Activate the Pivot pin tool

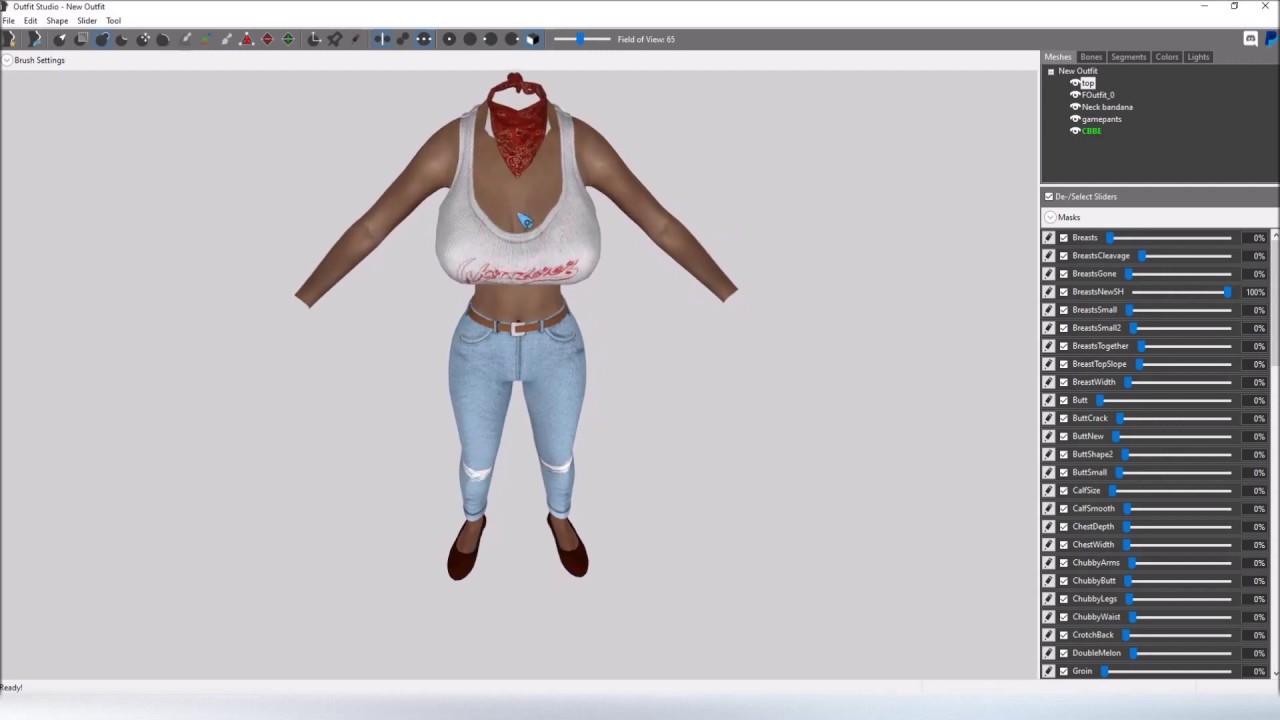click(334, 39)
